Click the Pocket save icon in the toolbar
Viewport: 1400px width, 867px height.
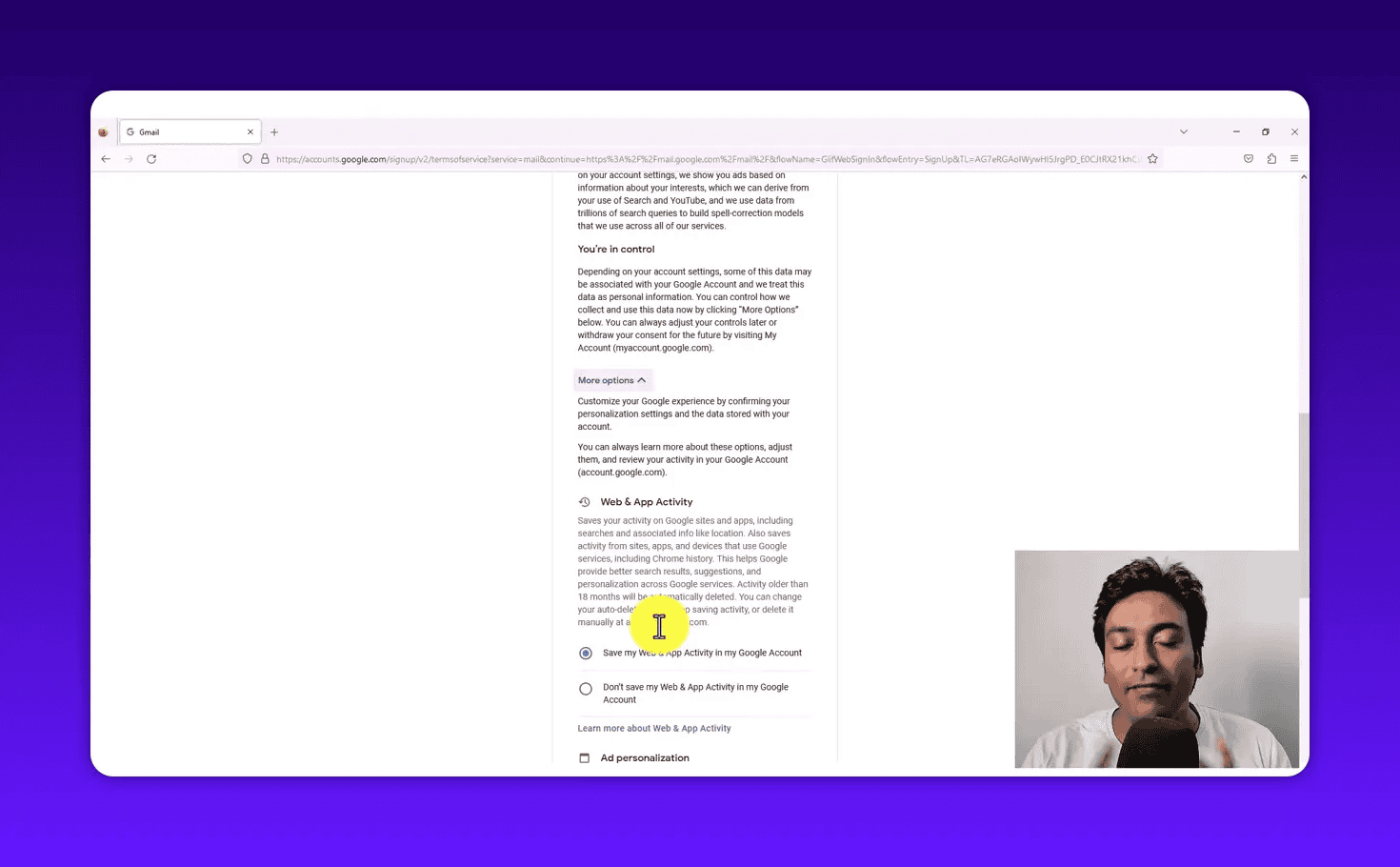[1249, 158]
